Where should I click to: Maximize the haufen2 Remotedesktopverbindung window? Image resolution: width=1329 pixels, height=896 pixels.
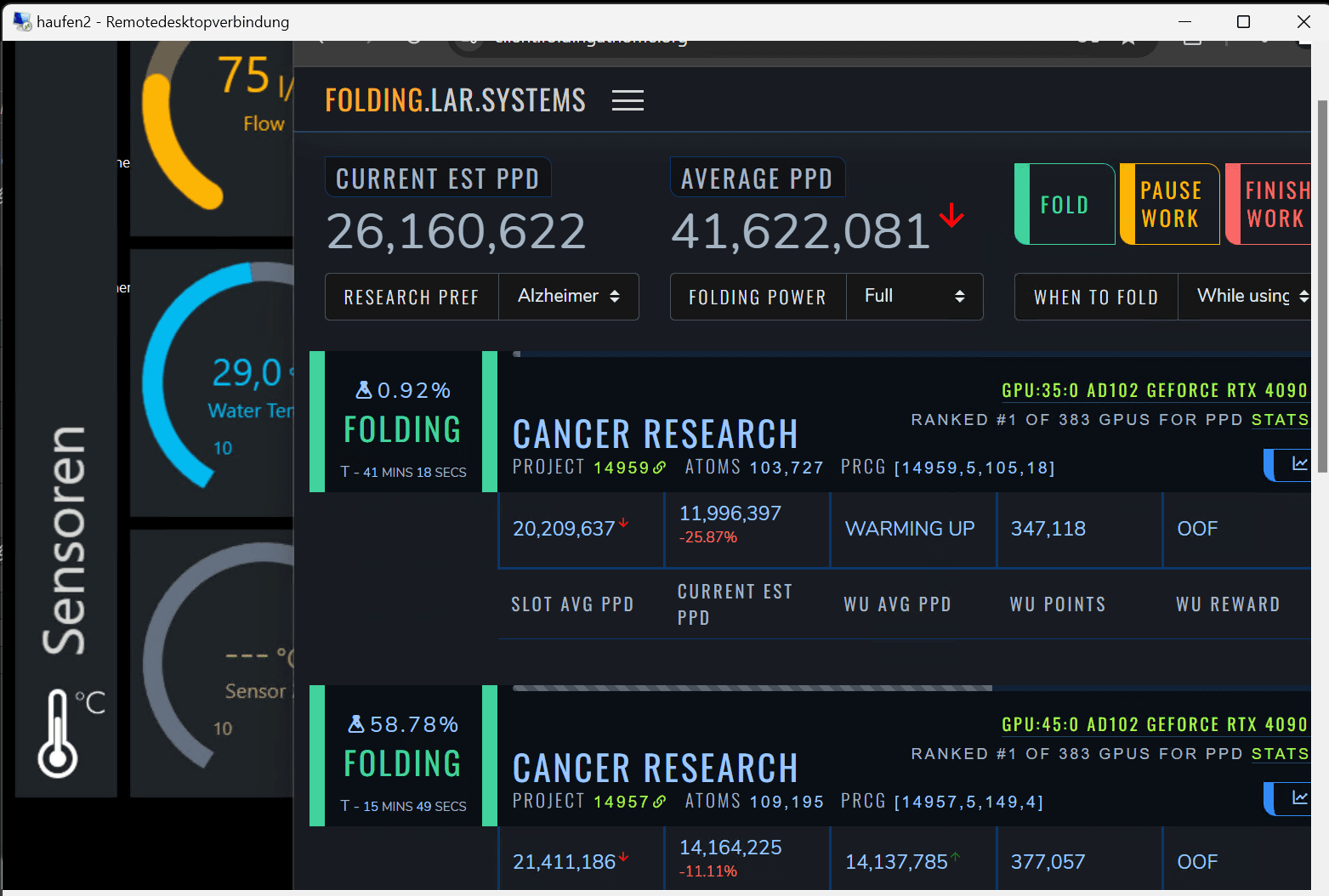pos(1243,21)
